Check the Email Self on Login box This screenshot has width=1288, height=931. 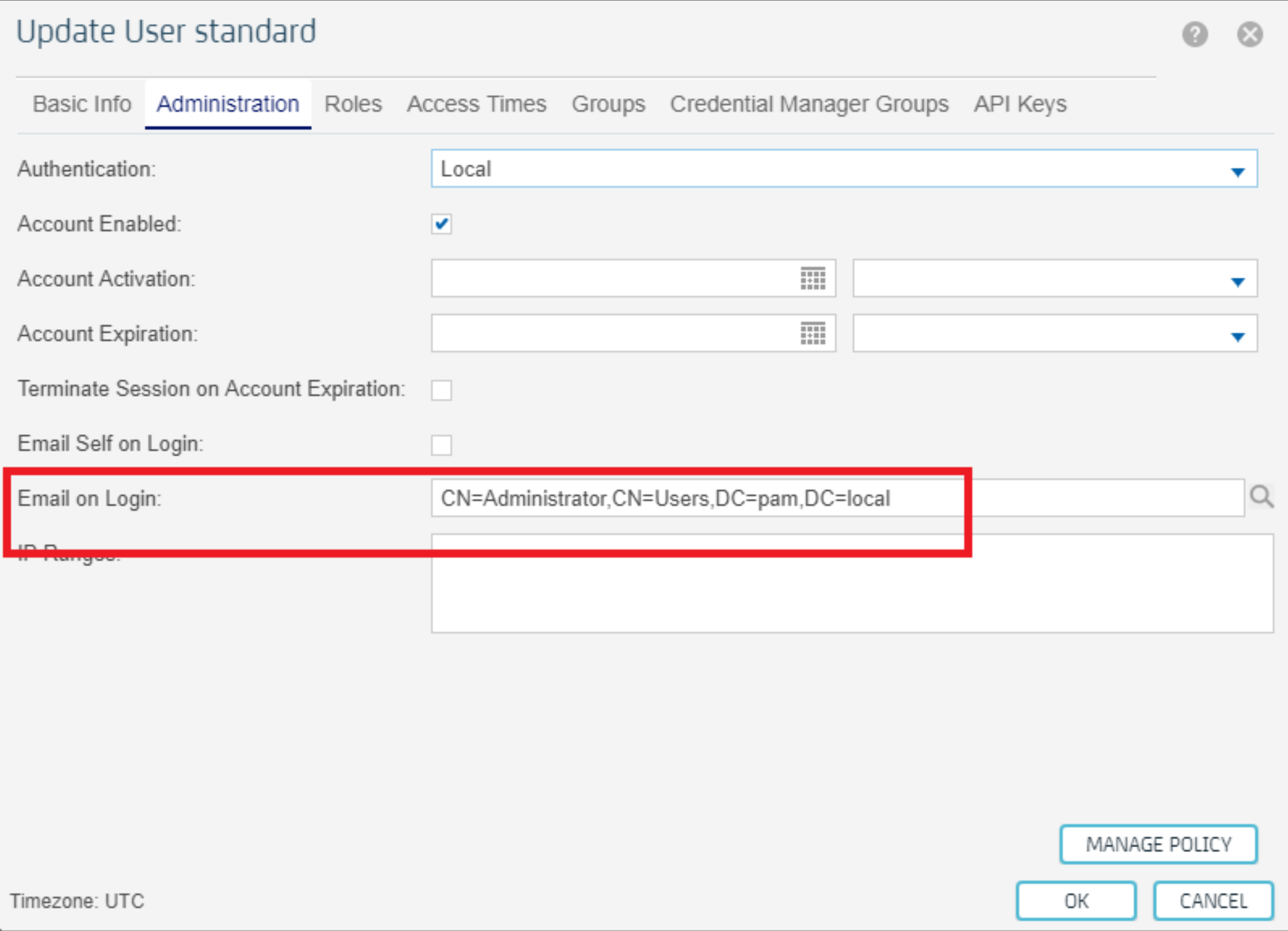441,445
